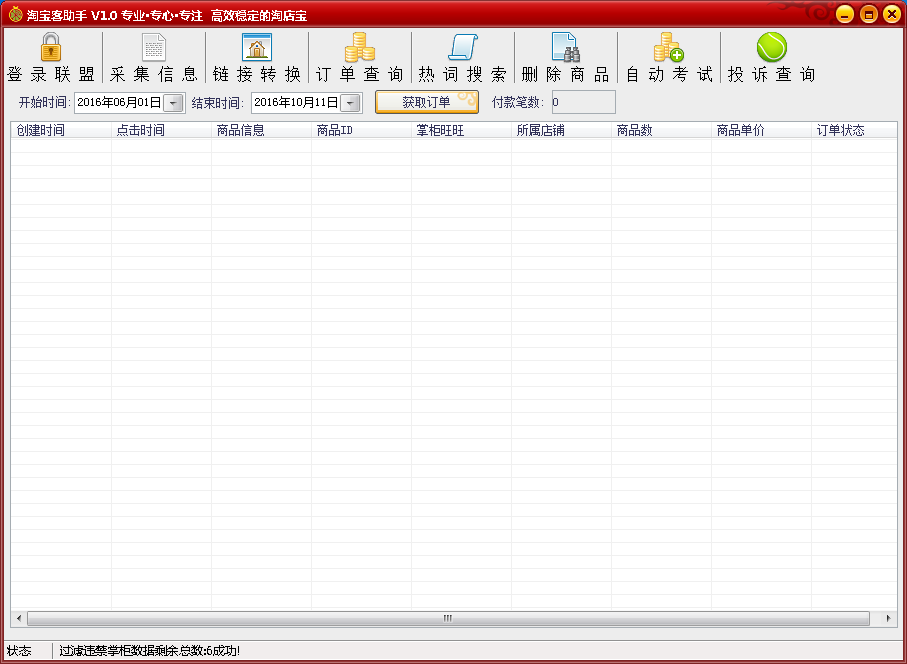
Task: Click the 付款笔数 count field
Action: (x=583, y=102)
